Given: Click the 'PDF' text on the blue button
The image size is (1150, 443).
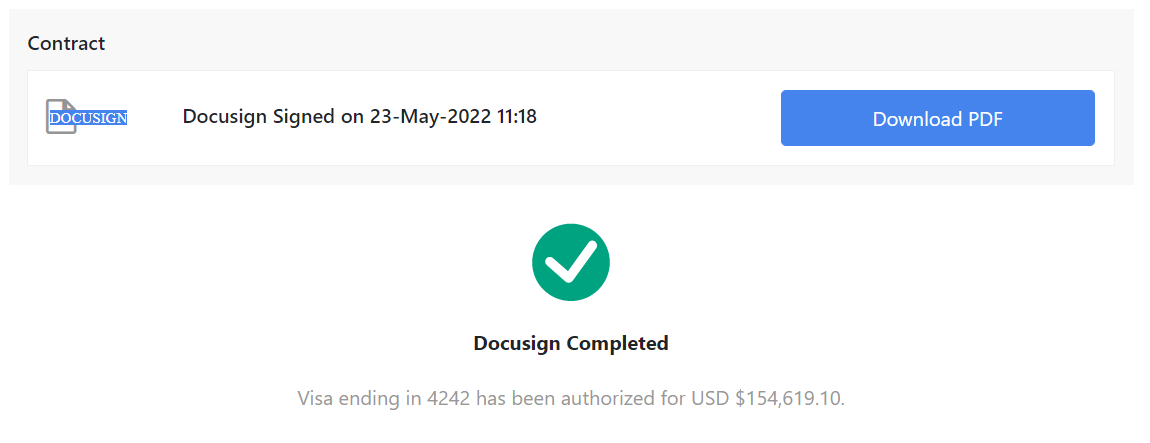Looking at the screenshot, I should (x=985, y=119).
